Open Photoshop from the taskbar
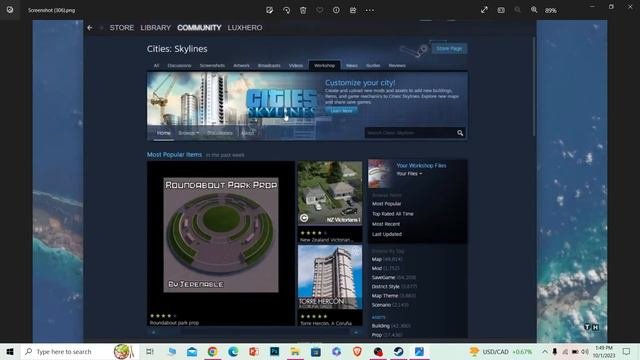The width and height of the screenshot is (640, 360). click(274, 351)
